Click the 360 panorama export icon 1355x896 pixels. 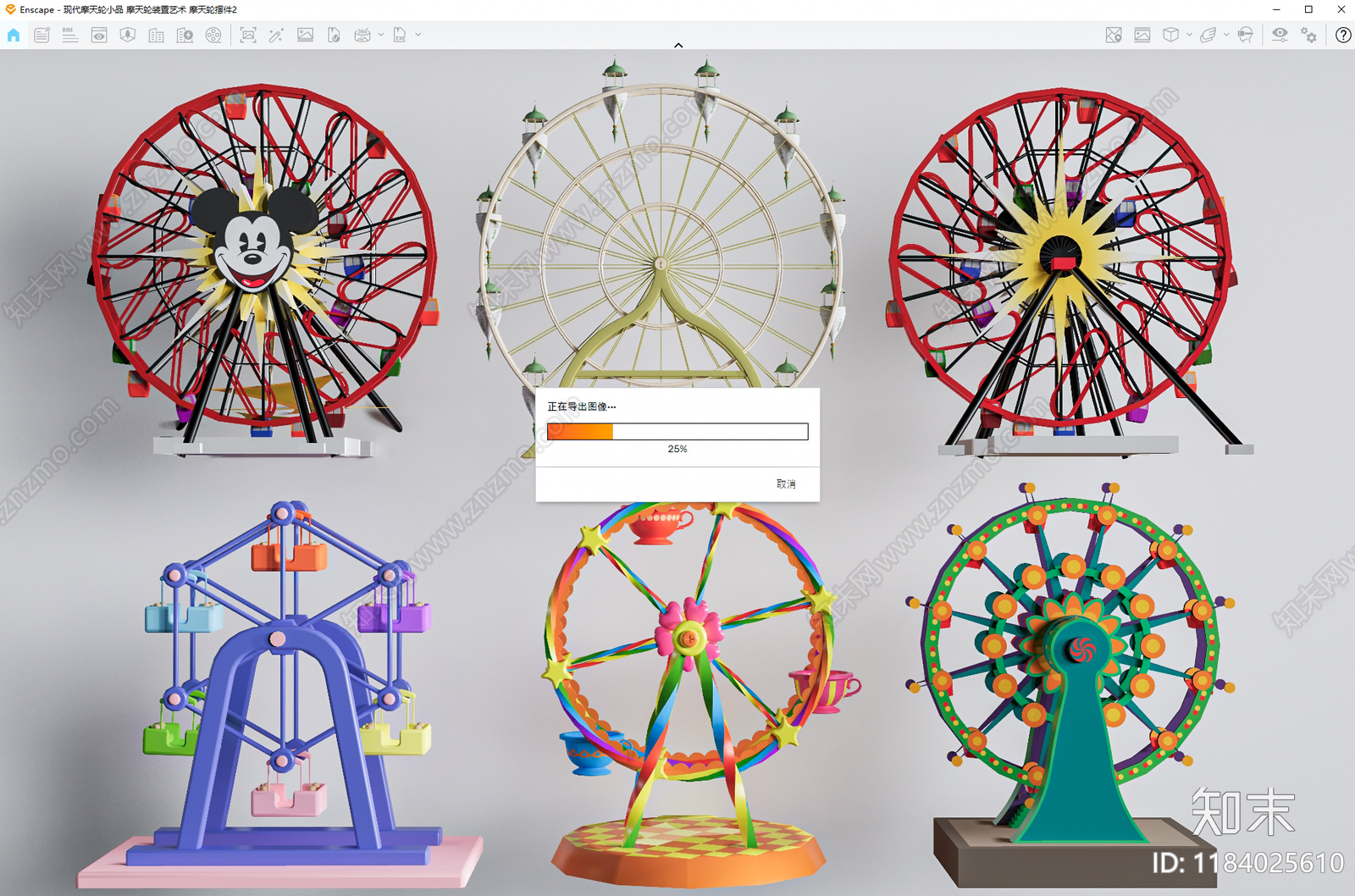pos(362,35)
